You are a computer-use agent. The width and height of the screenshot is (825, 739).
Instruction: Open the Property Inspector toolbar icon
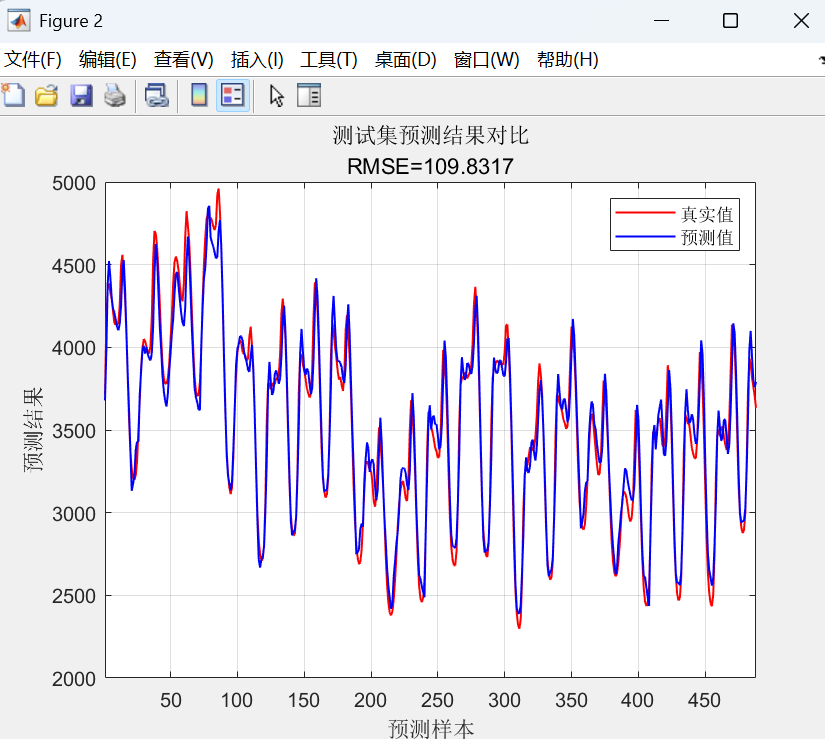click(309, 96)
